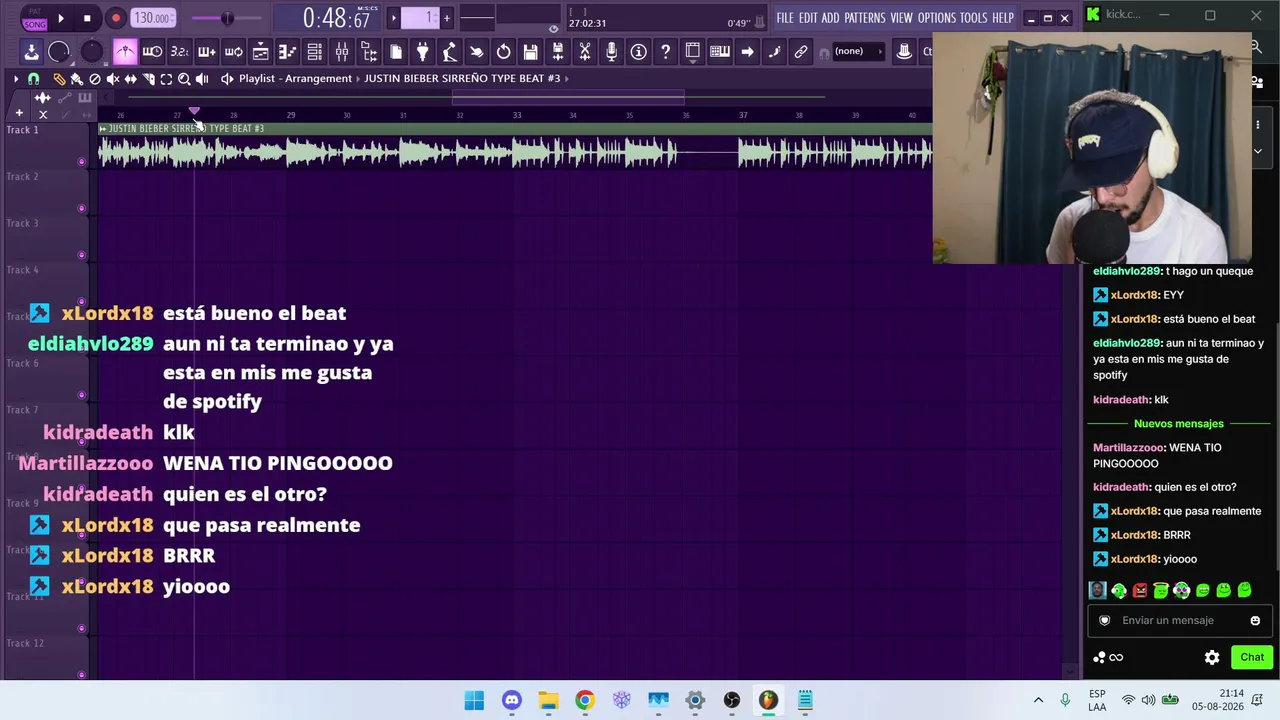The width and height of the screenshot is (1280, 720).
Task: Expand the arrow after JUSTIN BIEBER SIRREÑO TYPE BEAT #3
Action: coord(567,78)
